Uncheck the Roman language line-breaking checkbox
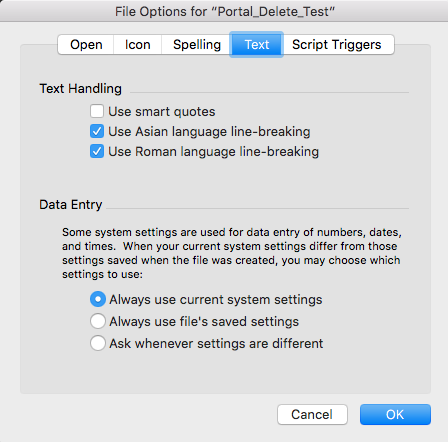Screen dimensions: 448x442 97,151
